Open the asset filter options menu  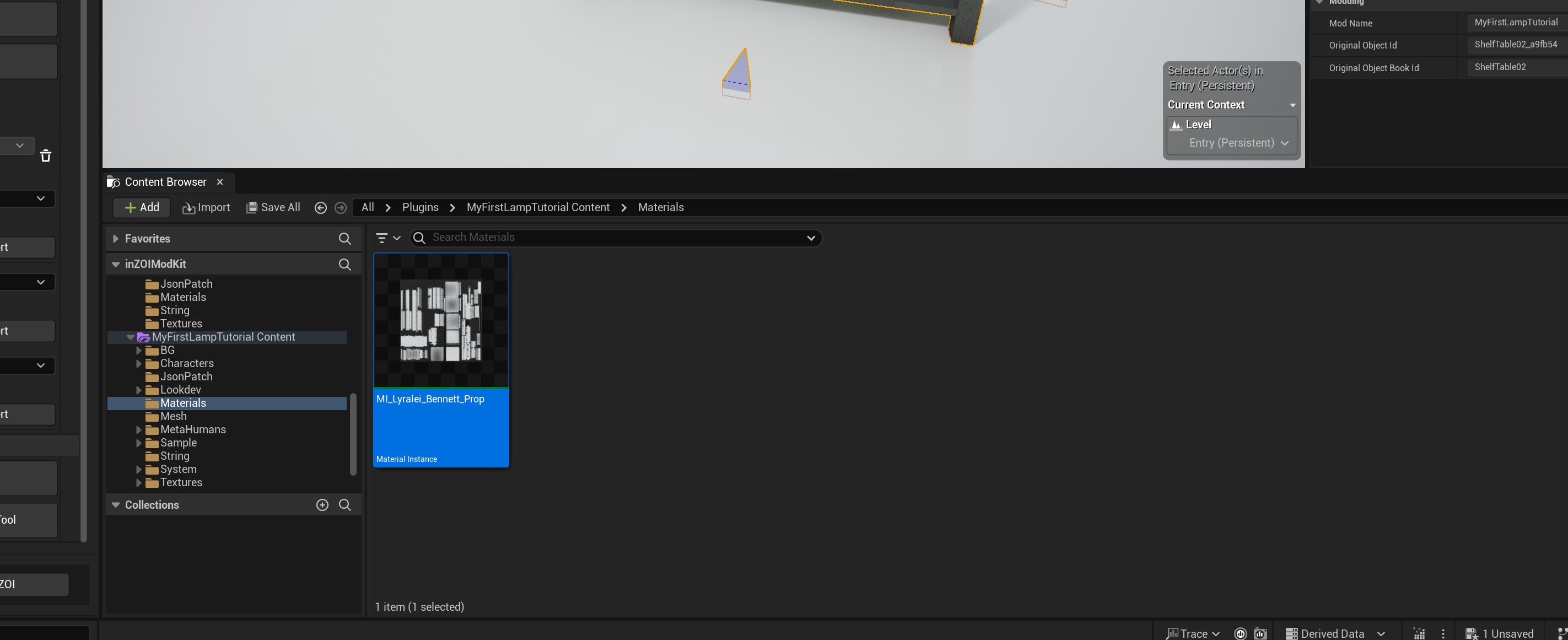click(388, 238)
